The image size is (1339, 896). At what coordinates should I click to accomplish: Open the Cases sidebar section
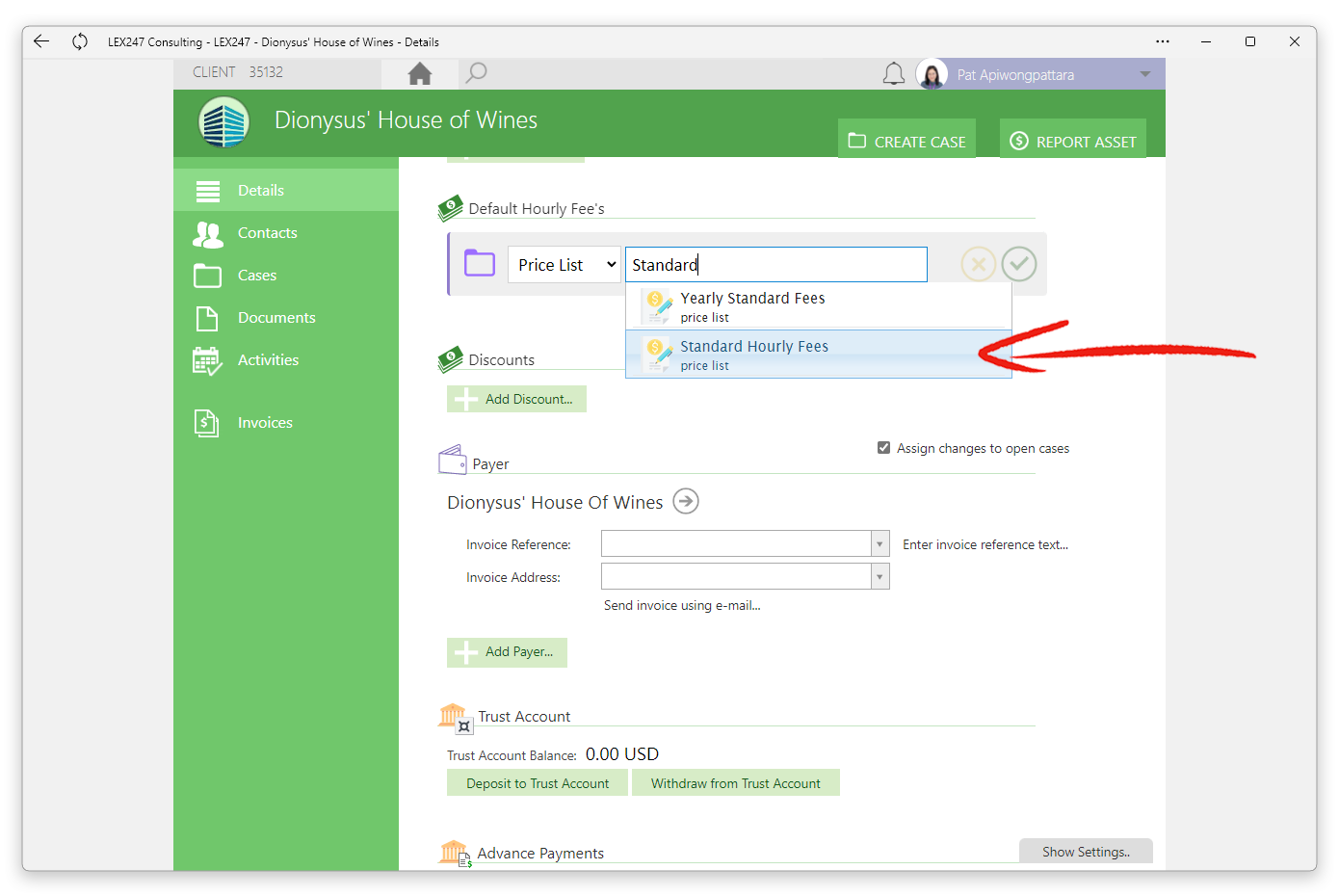click(x=286, y=275)
